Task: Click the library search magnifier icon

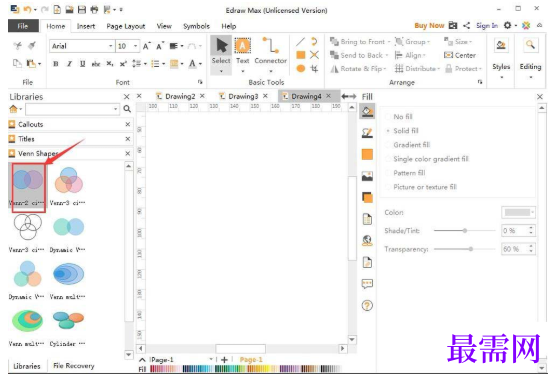Action: 127,109
